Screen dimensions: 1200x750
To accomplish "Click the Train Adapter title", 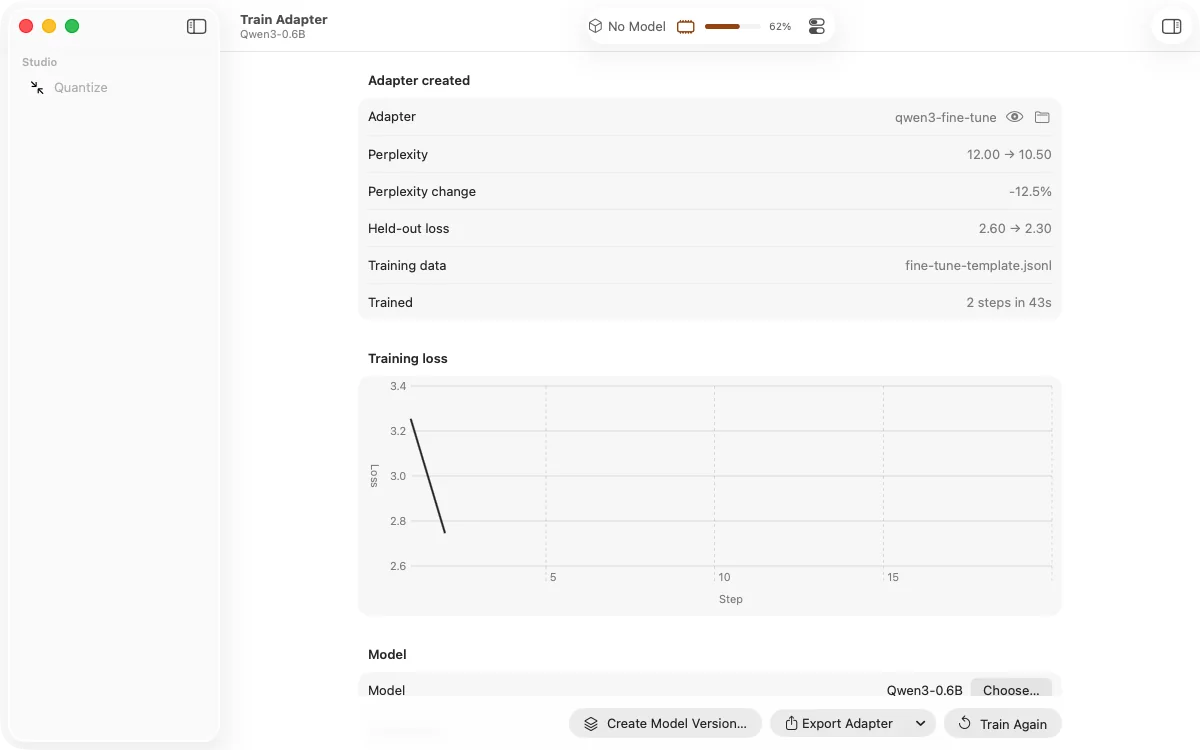I will click(284, 19).
